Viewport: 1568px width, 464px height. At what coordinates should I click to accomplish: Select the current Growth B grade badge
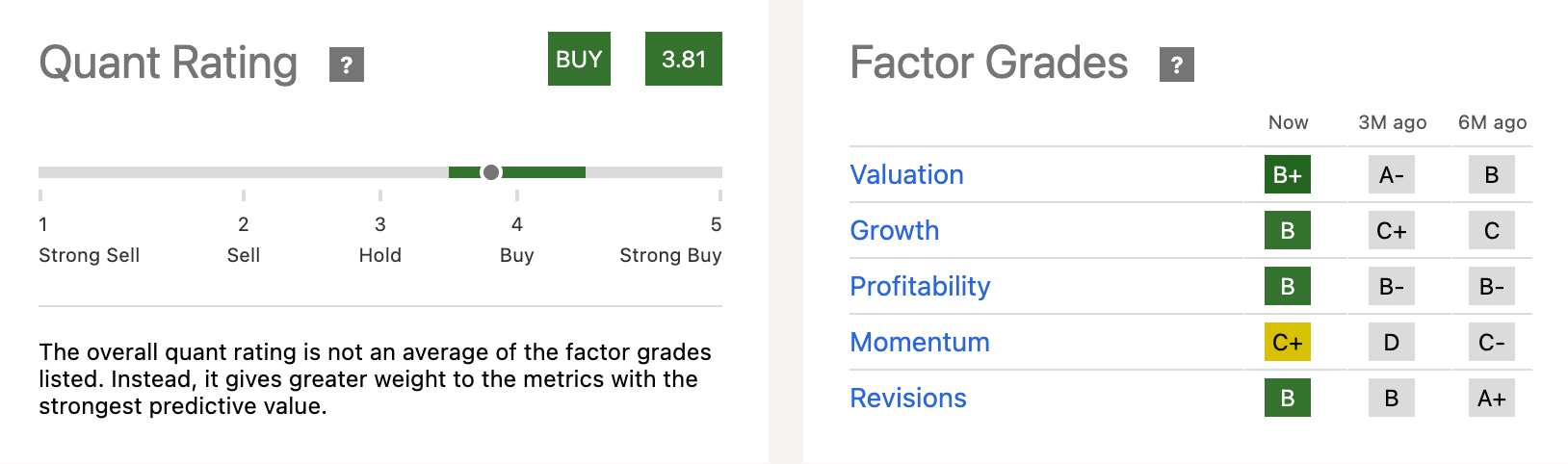coord(1288,230)
